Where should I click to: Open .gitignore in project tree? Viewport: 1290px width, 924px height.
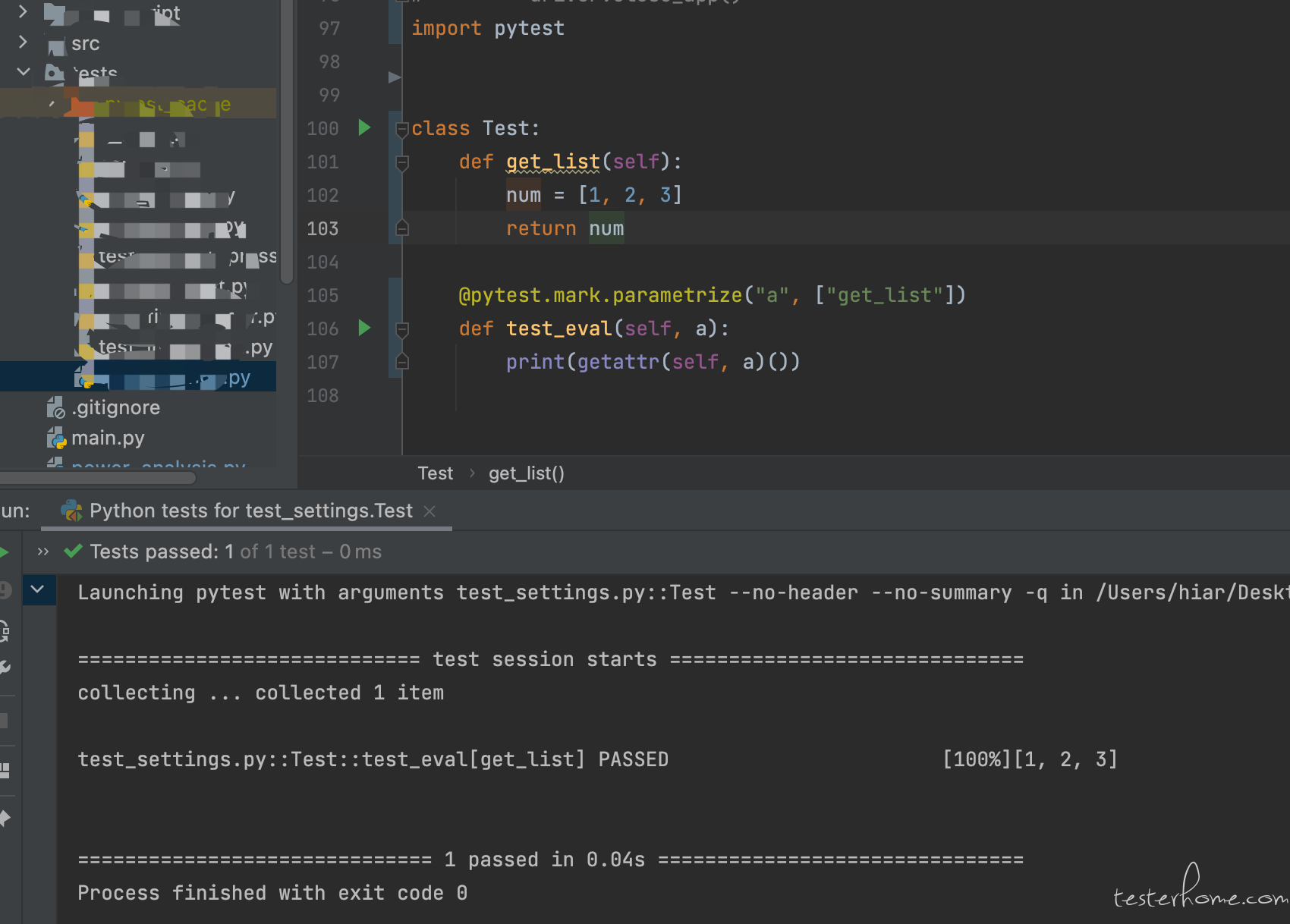click(x=116, y=408)
